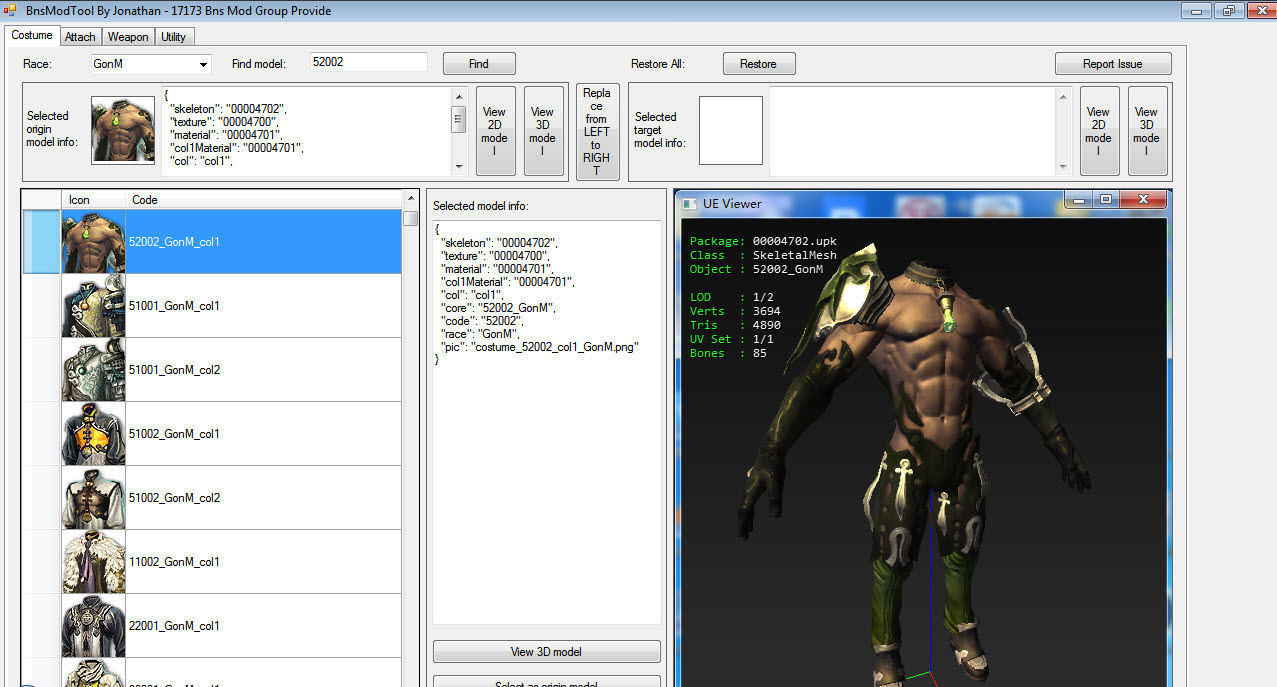1277x687 pixels.
Task: Open the Attach tab
Action: click(x=80, y=37)
